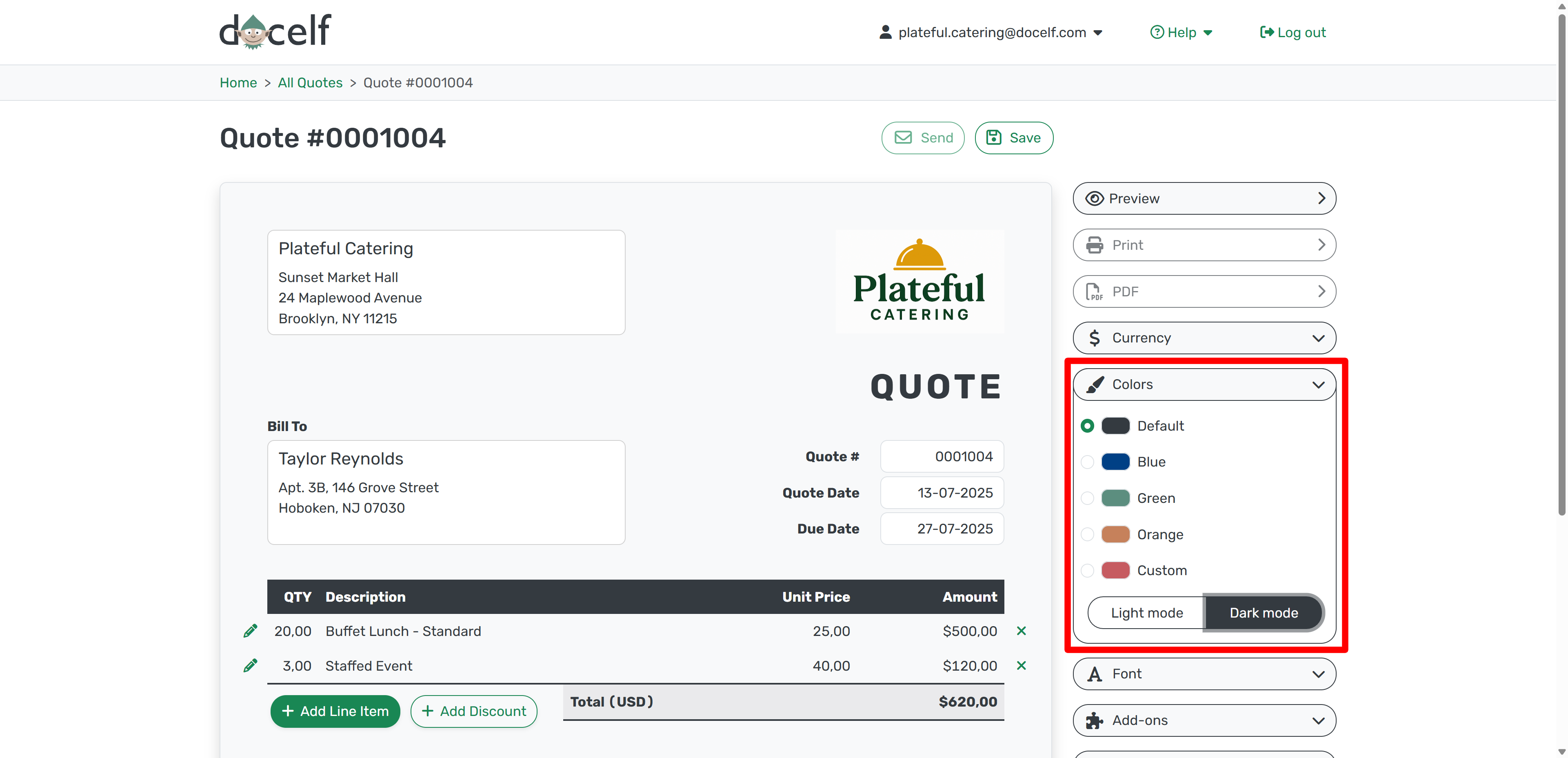1568x758 pixels.
Task: Click the printer icon on Print
Action: click(x=1095, y=245)
